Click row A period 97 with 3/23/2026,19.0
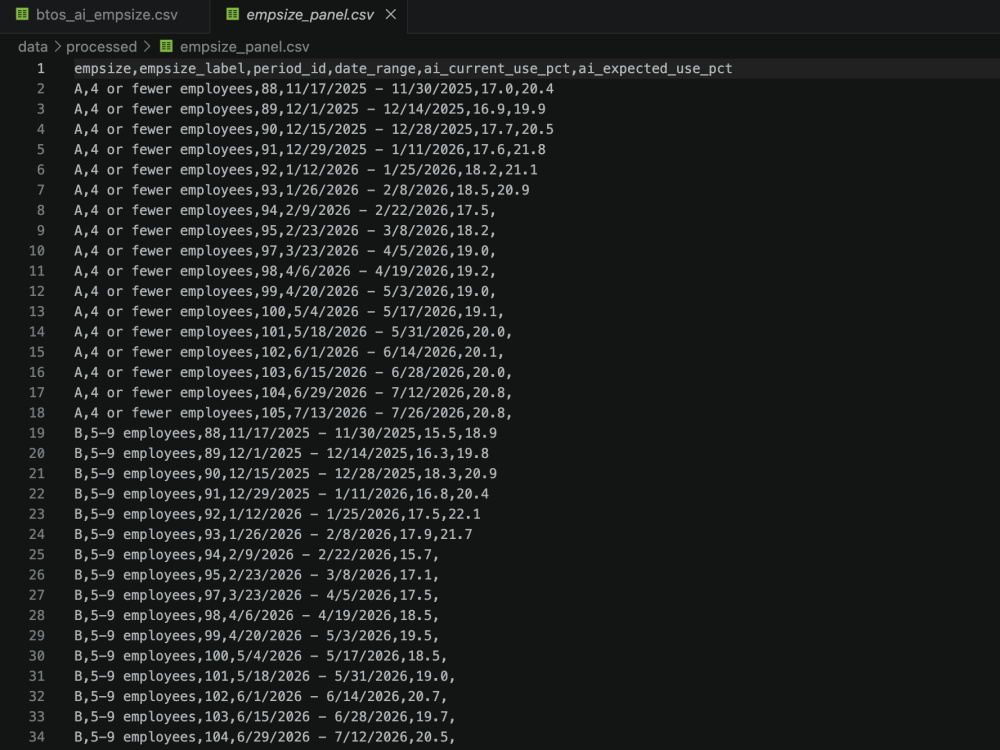1000x750 pixels. [285, 251]
